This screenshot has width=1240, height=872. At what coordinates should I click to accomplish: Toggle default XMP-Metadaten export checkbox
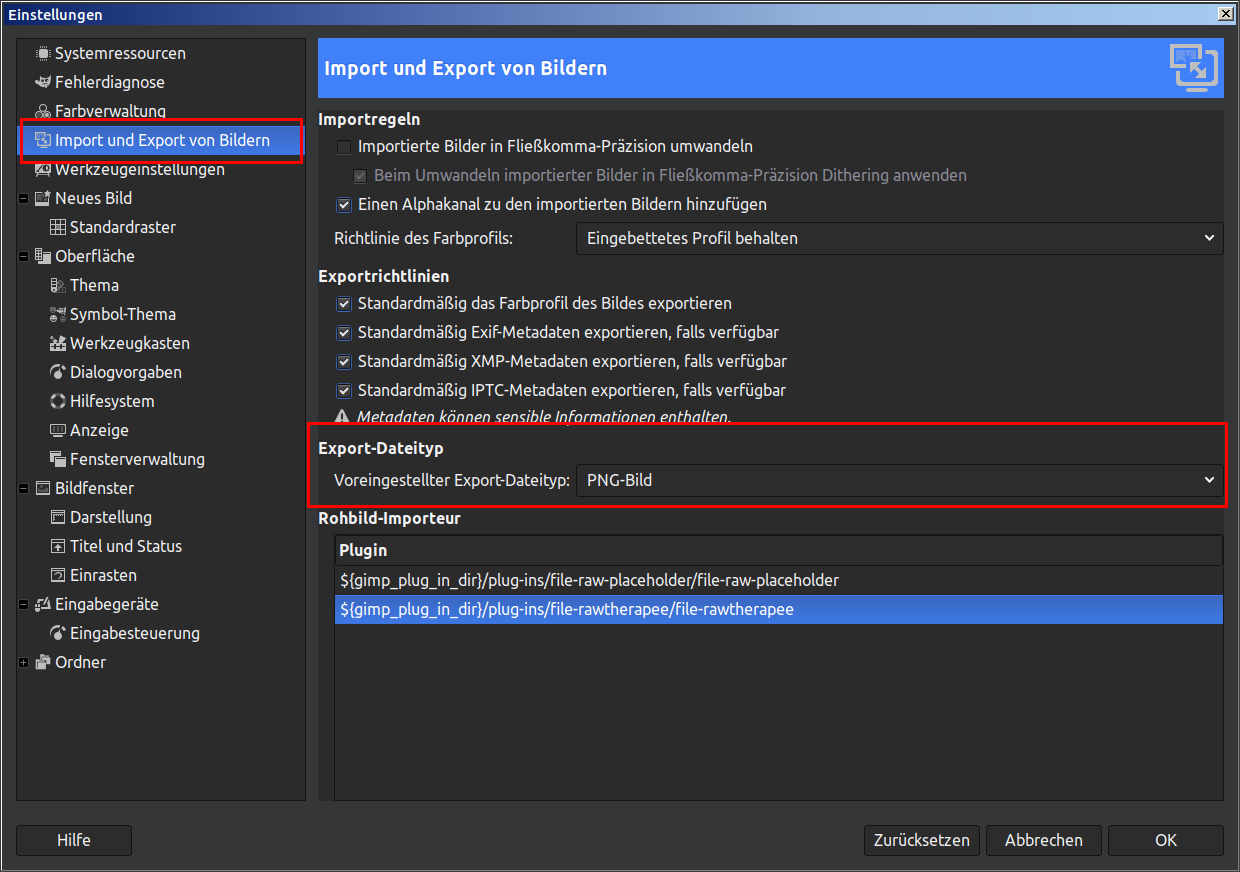[x=344, y=362]
